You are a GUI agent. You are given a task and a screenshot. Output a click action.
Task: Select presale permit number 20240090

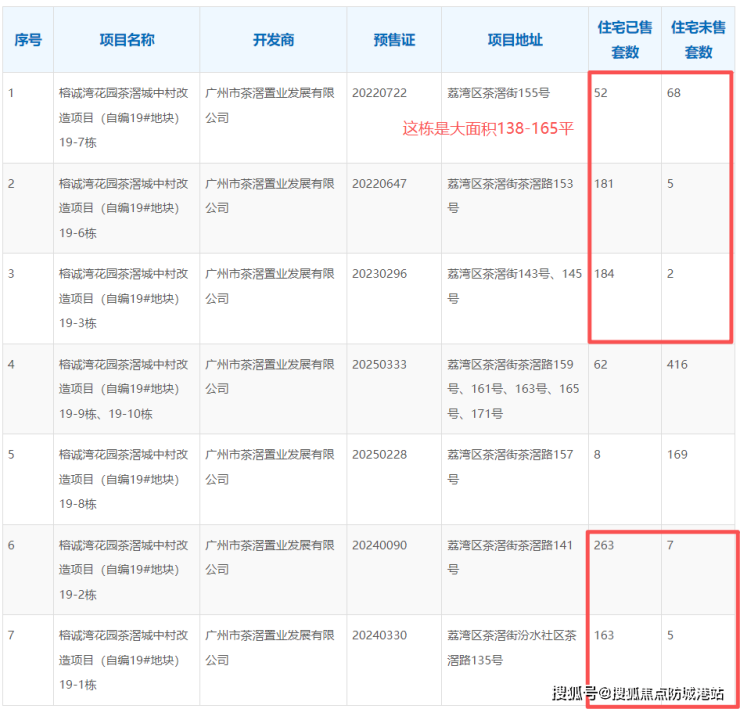pyautogui.click(x=379, y=545)
